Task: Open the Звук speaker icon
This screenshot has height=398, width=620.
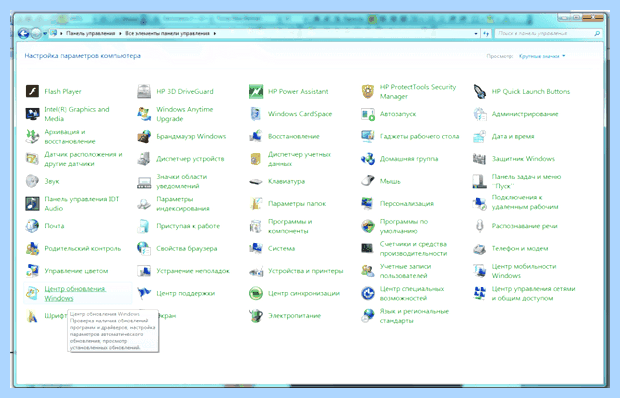Action: click(32, 181)
